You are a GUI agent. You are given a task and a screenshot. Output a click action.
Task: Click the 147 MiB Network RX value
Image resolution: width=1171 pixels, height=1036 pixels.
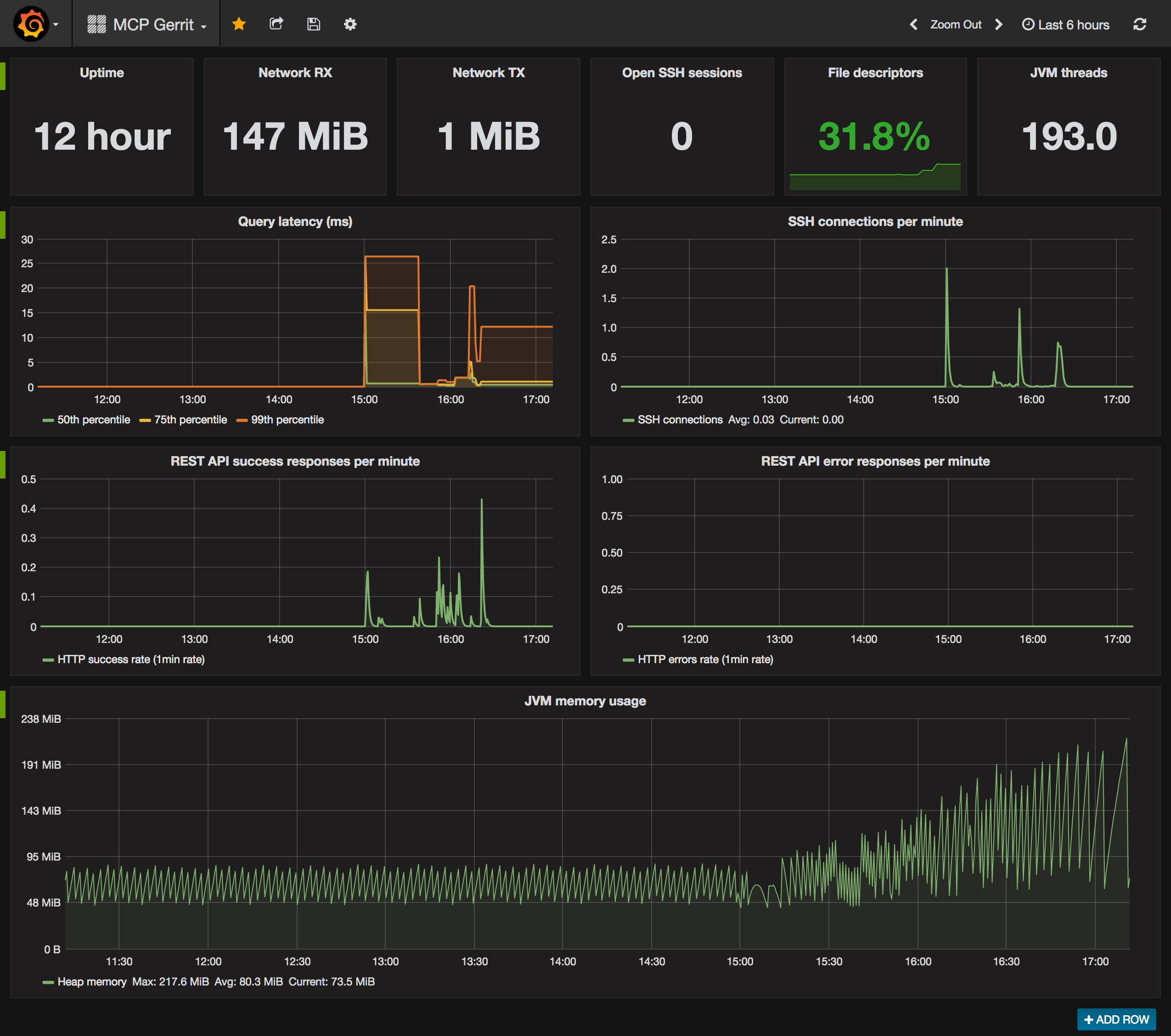pyautogui.click(x=295, y=136)
